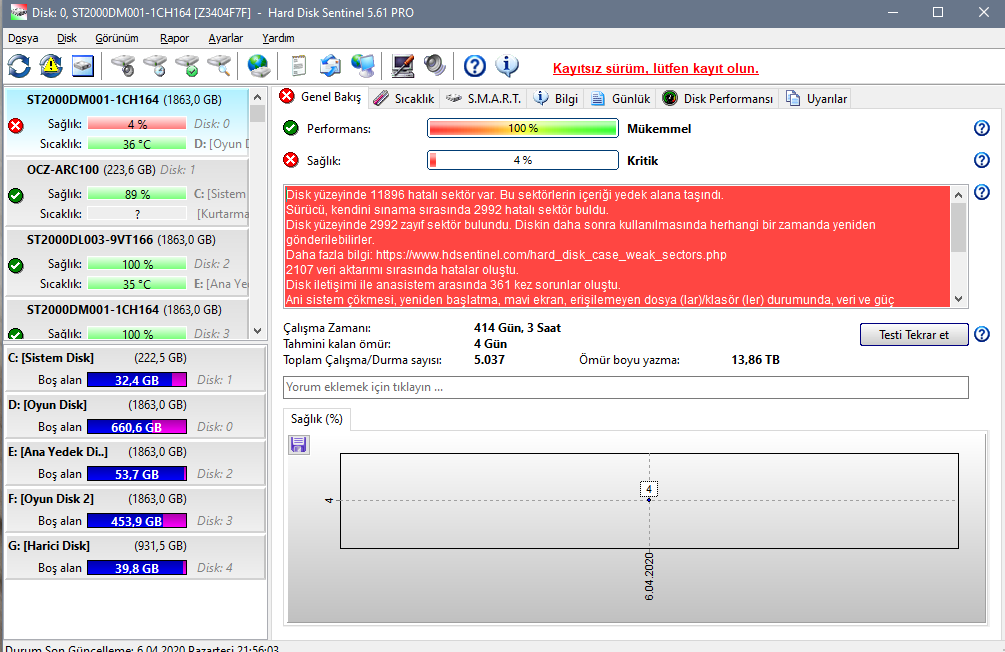Click the 660,6 GB free space bar
Screen dimensions: 1005x652
click(x=137, y=427)
